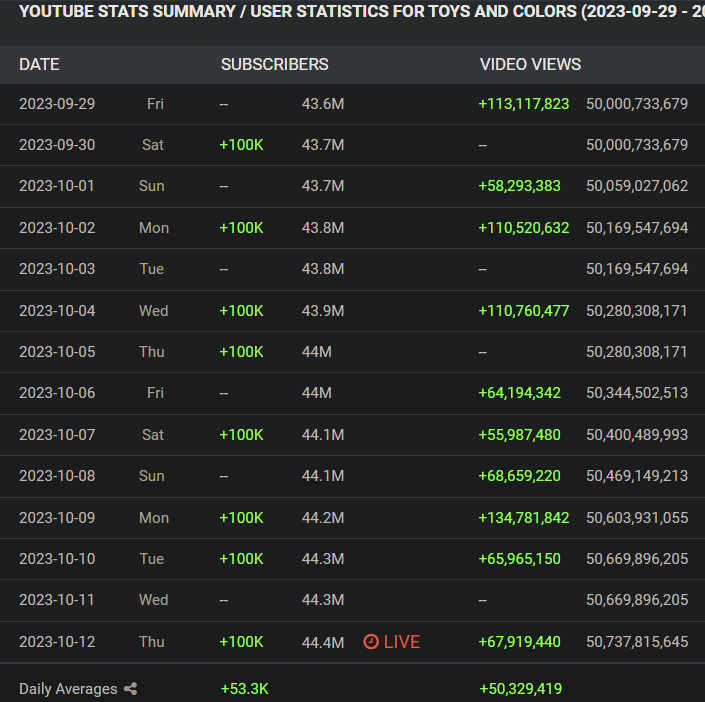Click the +110,760,477 views gain value

(524, 311)
